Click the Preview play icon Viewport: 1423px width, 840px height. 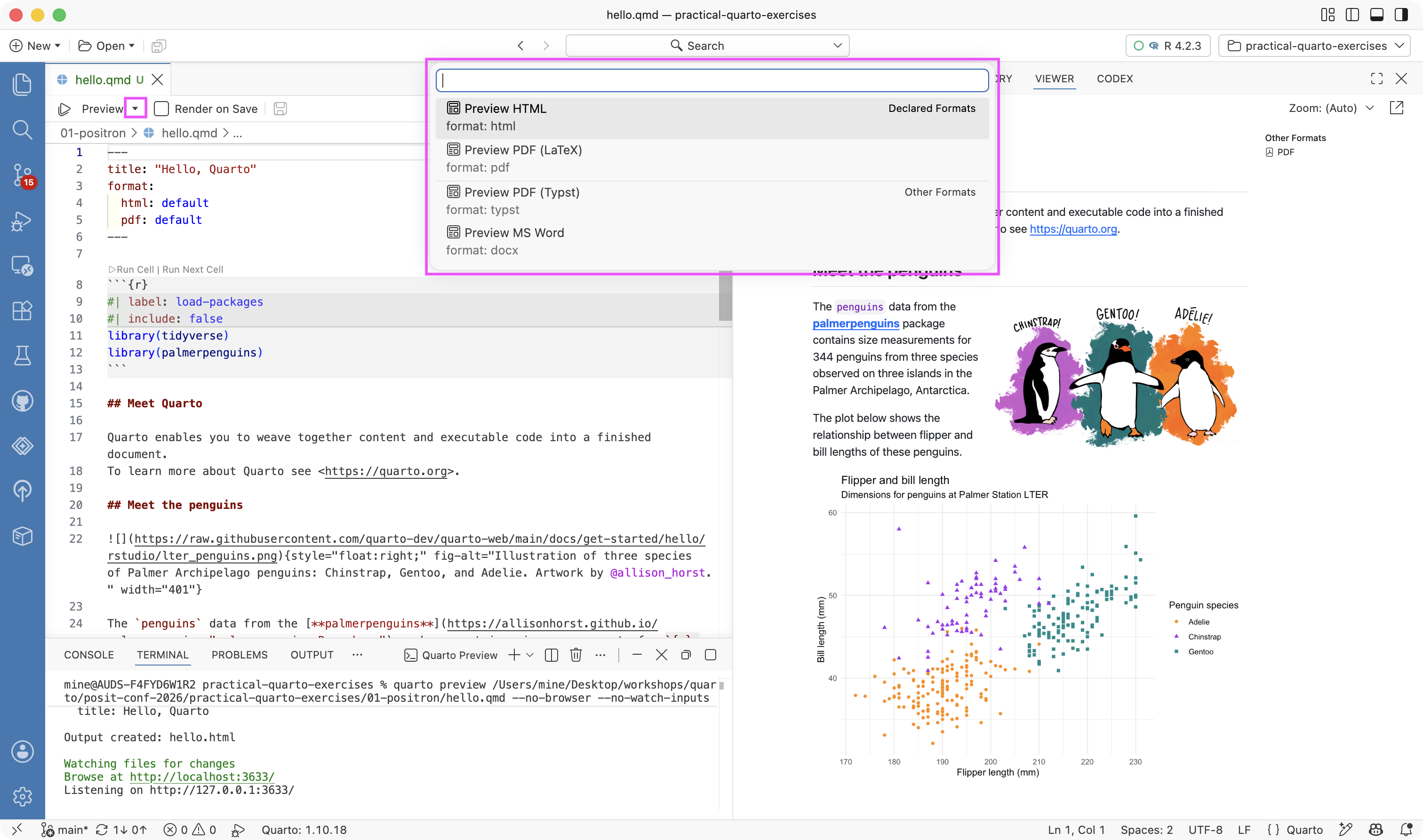(x=64, y=109)
